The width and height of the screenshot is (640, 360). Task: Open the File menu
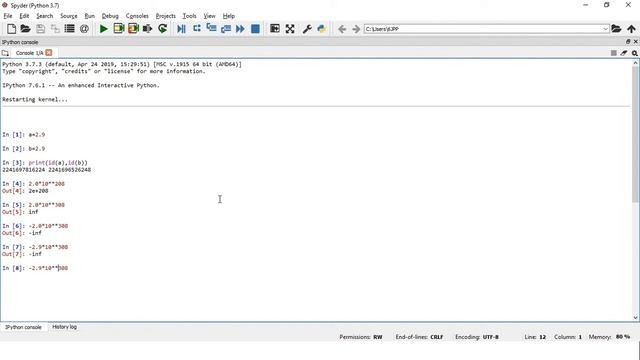[8, 16]
